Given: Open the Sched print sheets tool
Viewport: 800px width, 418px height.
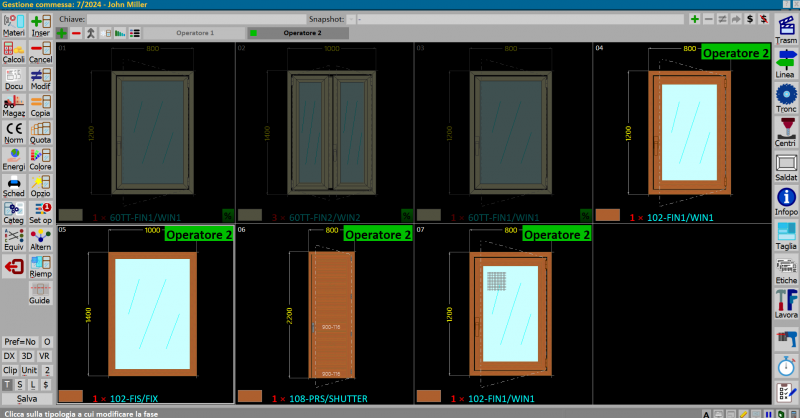Looking at the screenshot, I should point(14,186).
